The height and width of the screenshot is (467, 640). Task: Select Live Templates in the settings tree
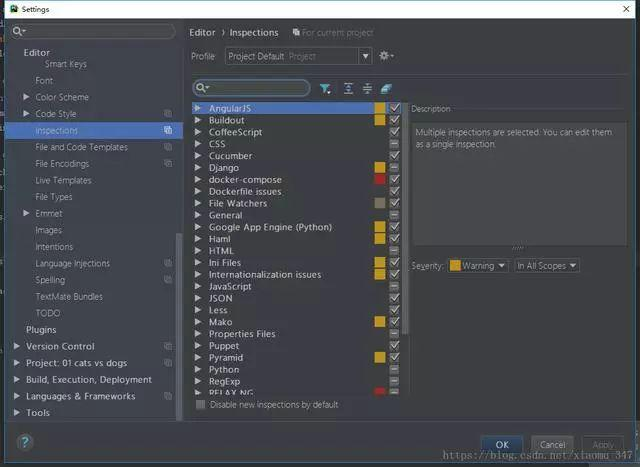pyautogui.click(x=63, y=180)
